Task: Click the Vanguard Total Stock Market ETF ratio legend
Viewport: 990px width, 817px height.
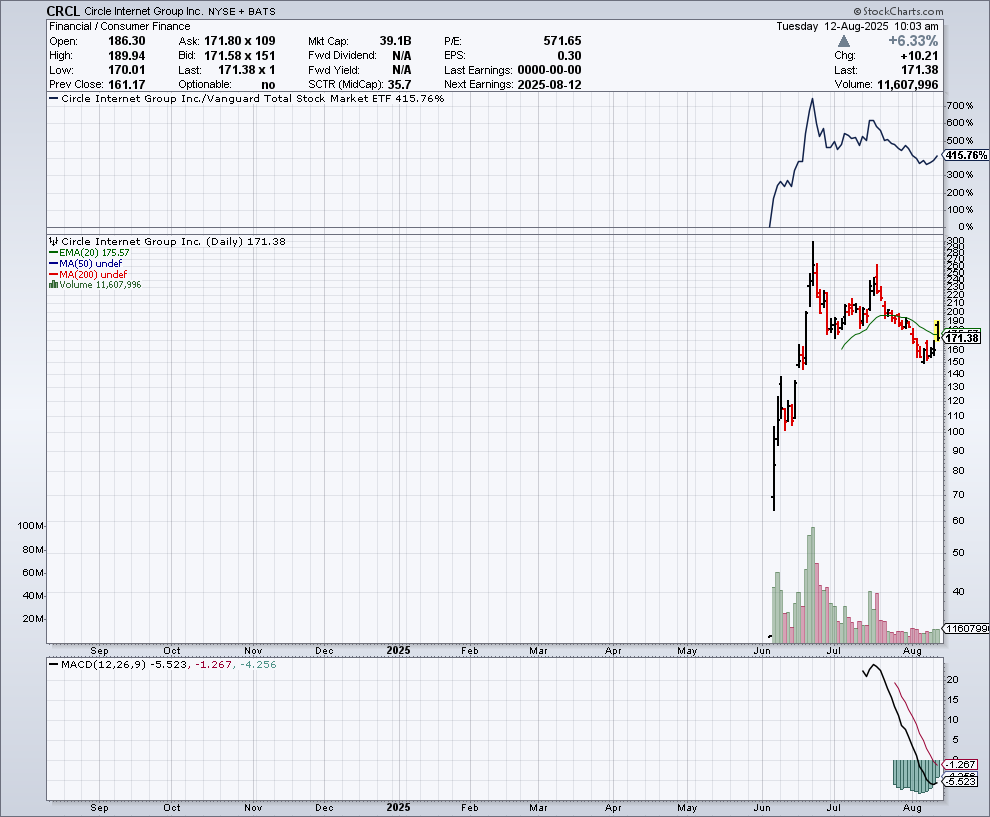Action: pos(253,98)
